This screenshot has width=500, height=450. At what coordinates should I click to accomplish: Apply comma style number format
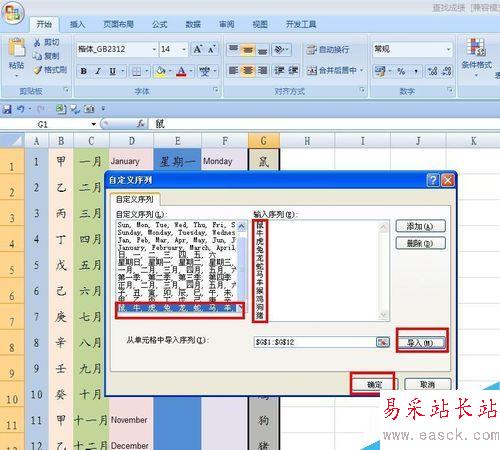[416, 71]
